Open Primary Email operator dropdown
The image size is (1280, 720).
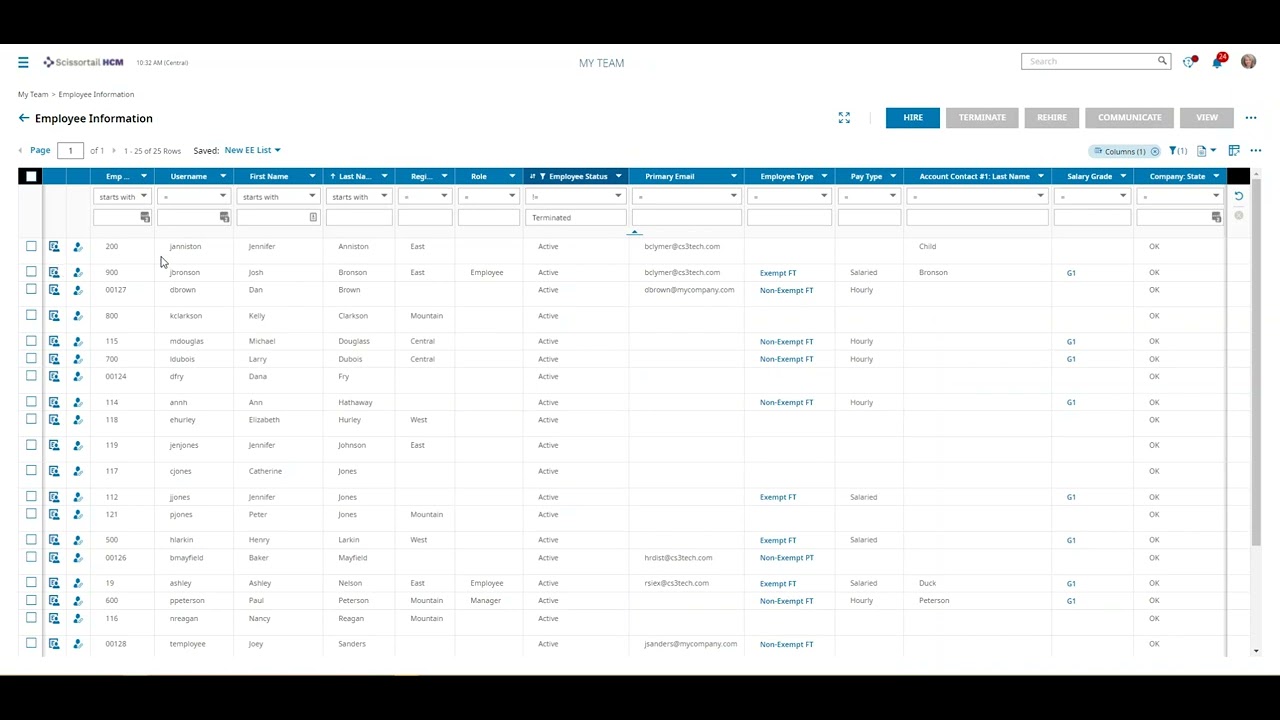(x=686, y=196)
